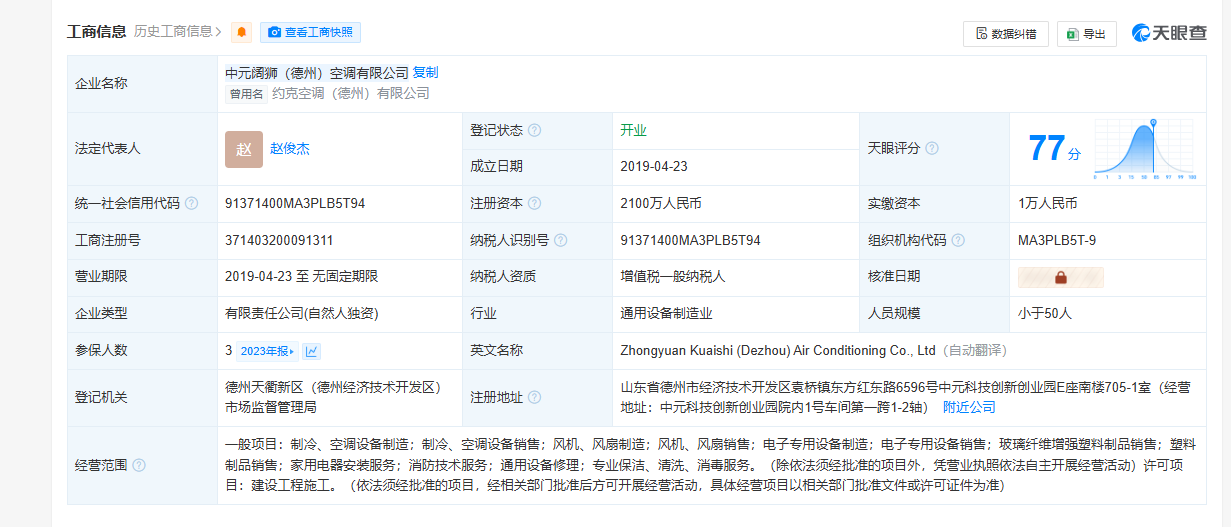Click the 天眼查 logo
The image size is (1231, 527).
1169,33
